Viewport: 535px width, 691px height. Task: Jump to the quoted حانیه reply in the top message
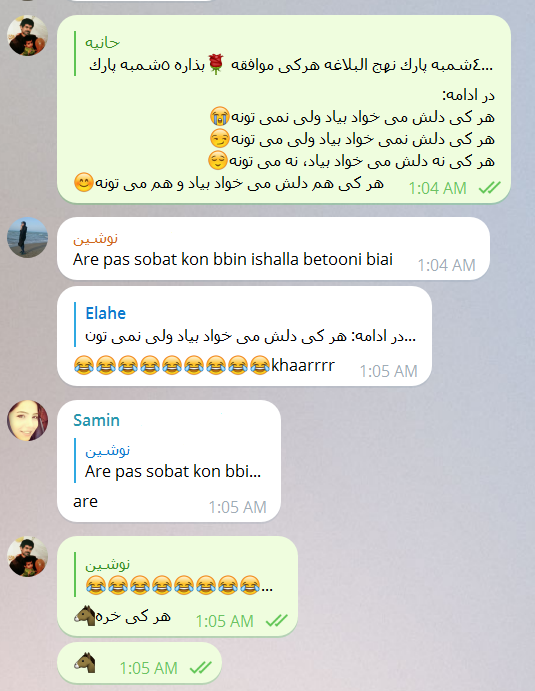click(x=284, y=54)
